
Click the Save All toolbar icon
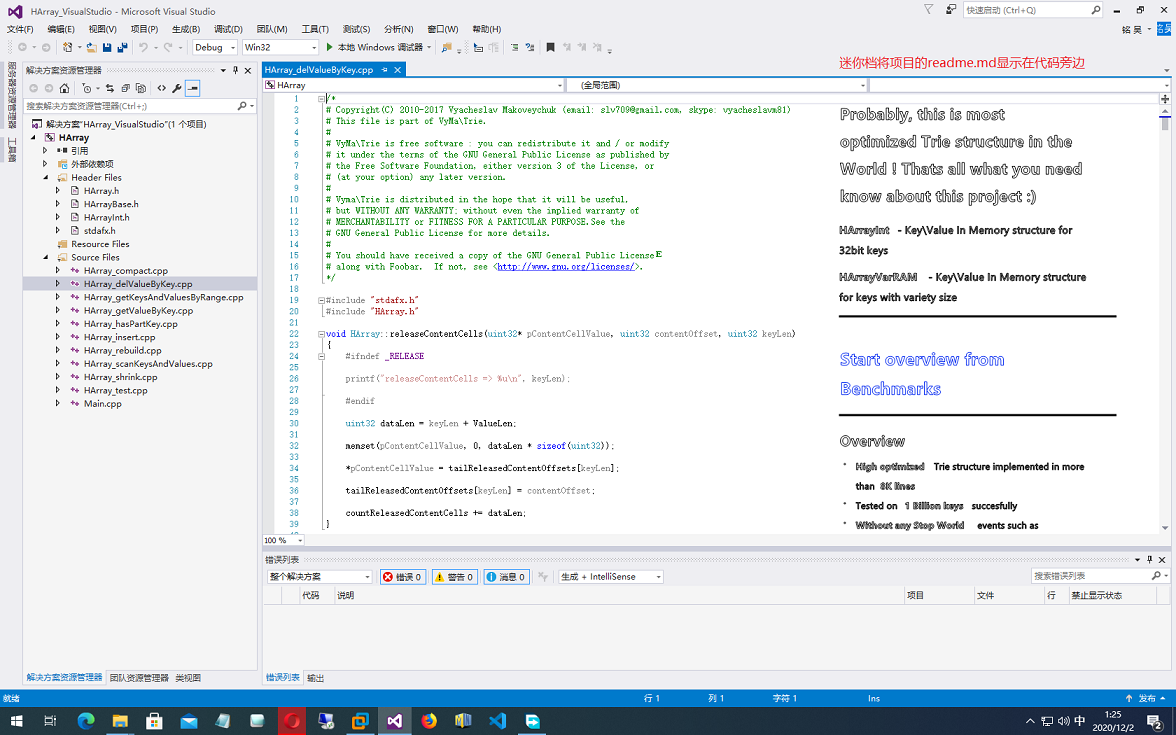[x=122, y=47]
